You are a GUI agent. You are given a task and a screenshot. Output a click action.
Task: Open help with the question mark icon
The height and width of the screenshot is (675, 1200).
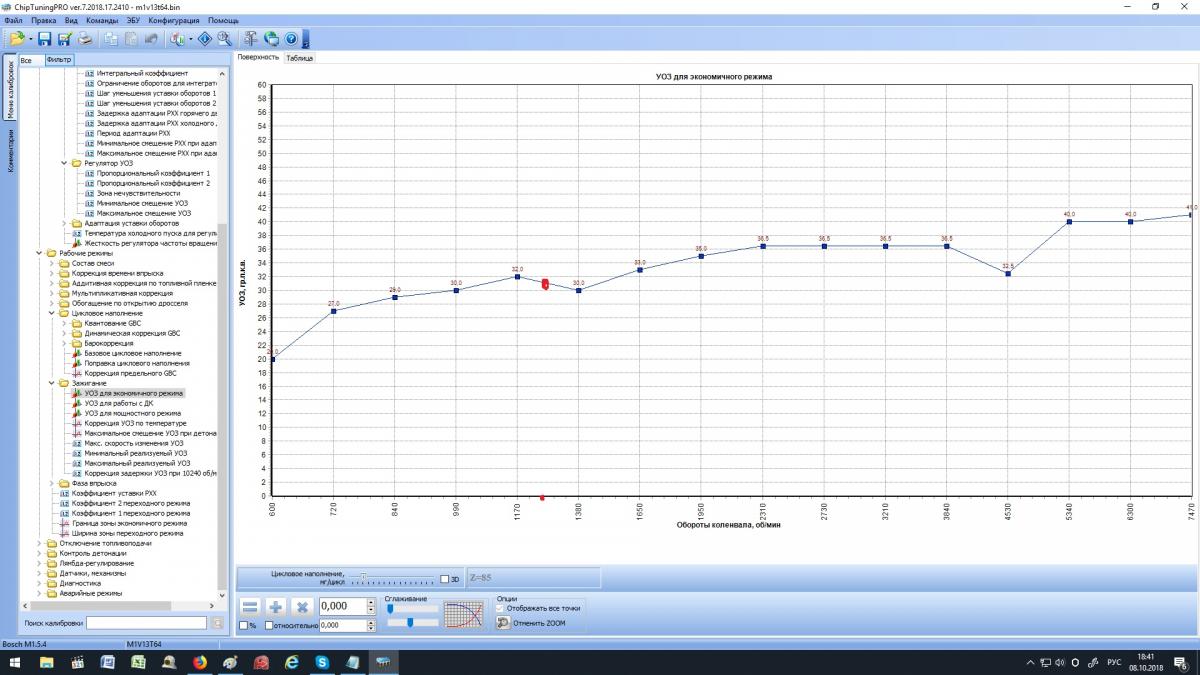click(291, 39)
